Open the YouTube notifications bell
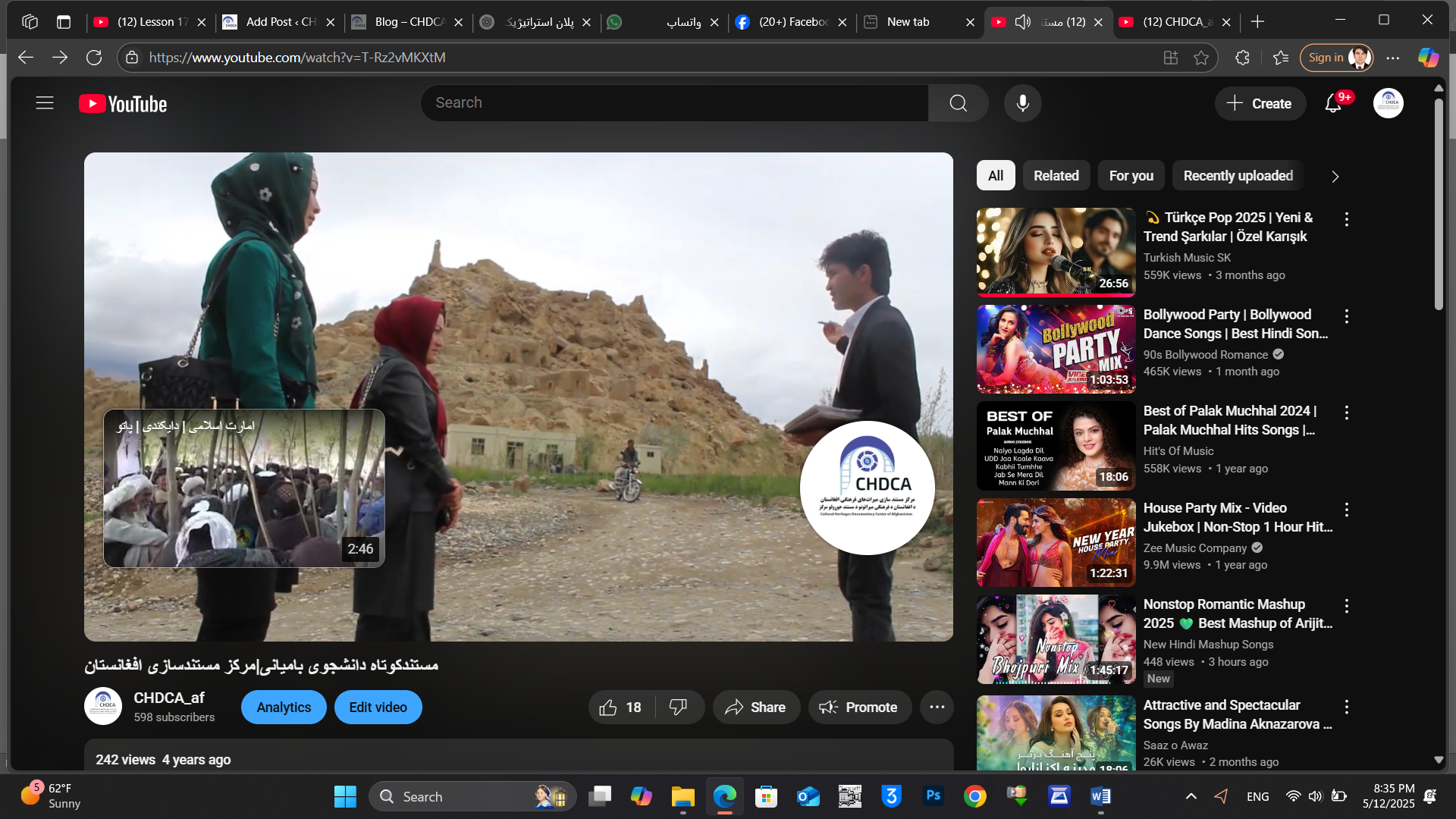This screenshot has height=819, width=1456. point(1333,104)
